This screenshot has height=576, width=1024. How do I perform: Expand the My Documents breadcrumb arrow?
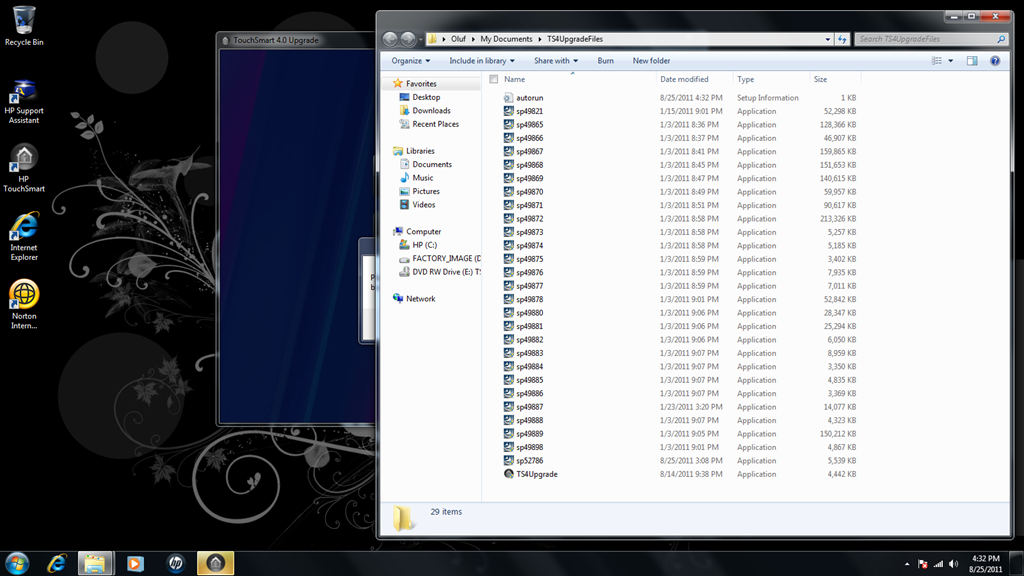[x=540, y=39]
